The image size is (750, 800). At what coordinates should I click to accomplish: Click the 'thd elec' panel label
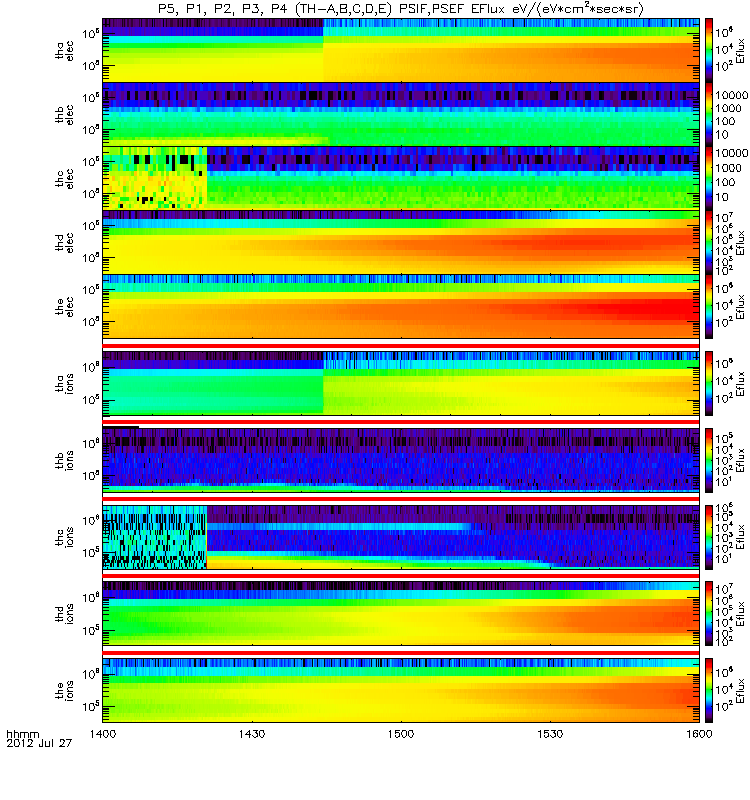[65, 243]
